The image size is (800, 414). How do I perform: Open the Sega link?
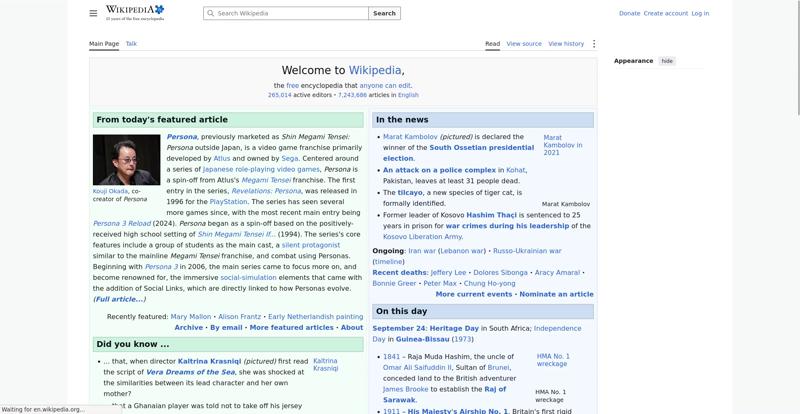click(289, 159)
